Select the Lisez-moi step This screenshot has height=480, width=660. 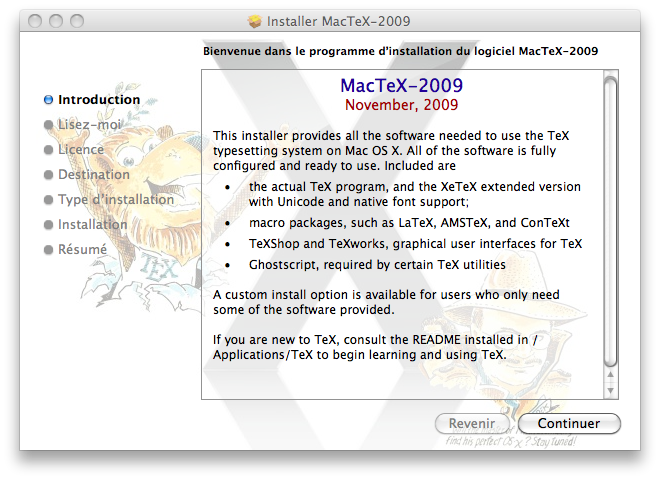coord(89,125)
